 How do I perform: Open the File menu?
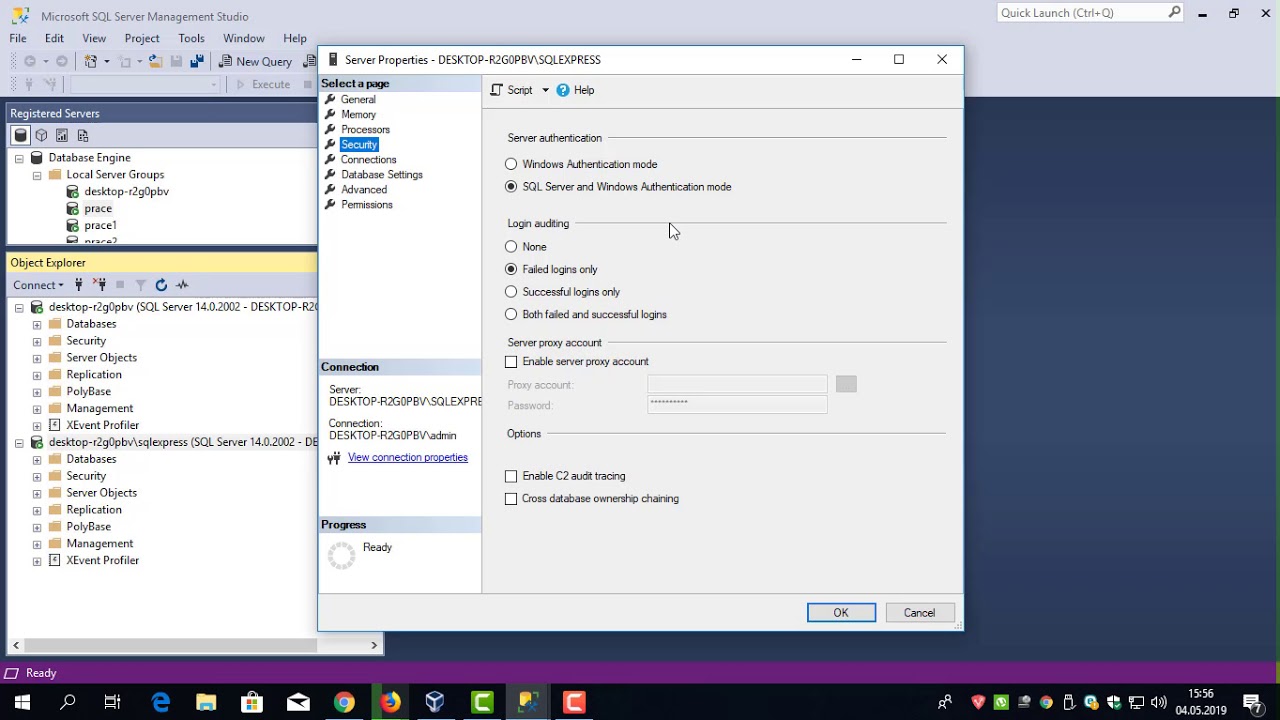point(18,38)
